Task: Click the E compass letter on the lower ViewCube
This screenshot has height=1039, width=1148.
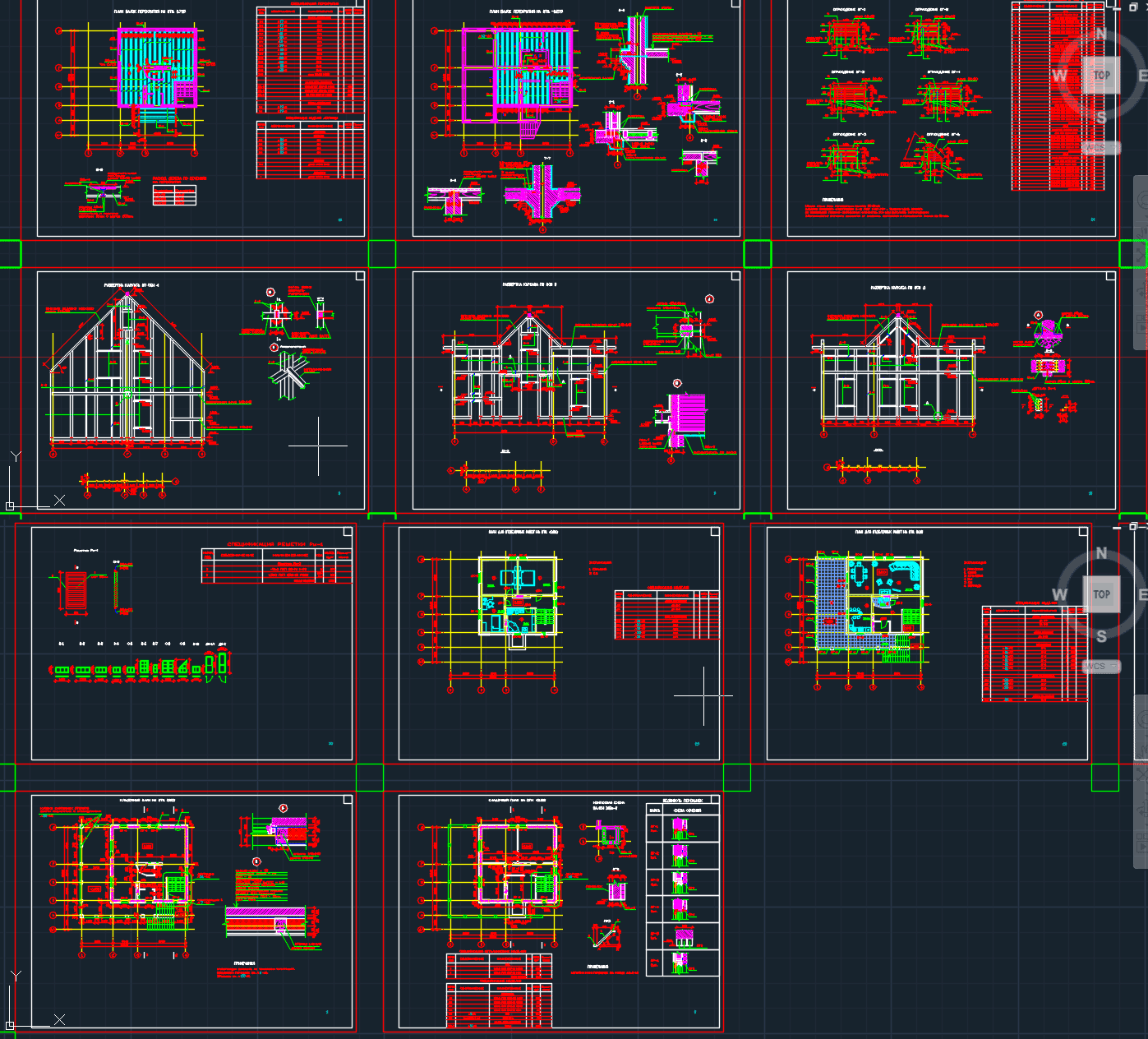Action: pos(1142,594)
